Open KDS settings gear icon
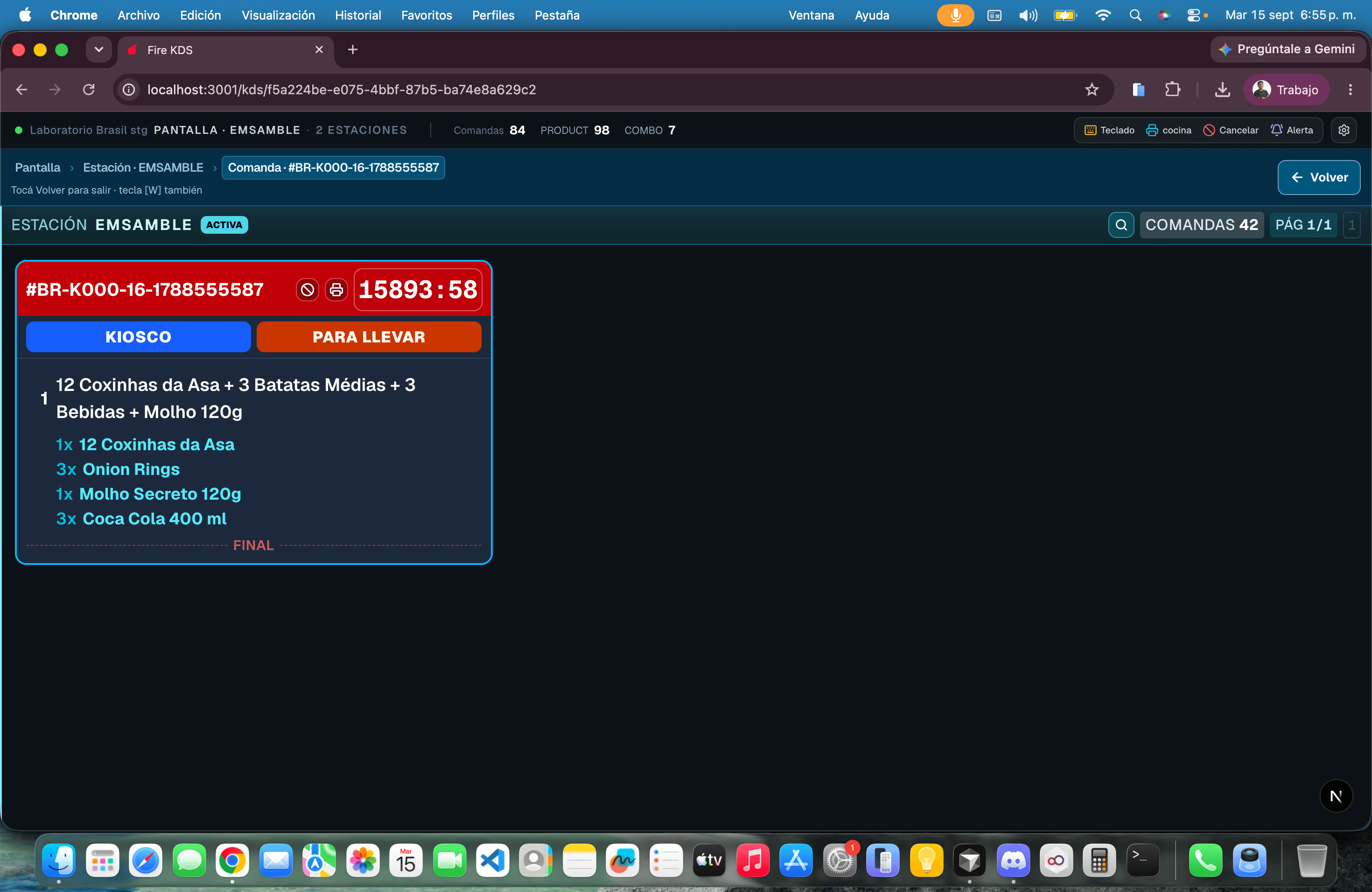 tap(1344, 130)
